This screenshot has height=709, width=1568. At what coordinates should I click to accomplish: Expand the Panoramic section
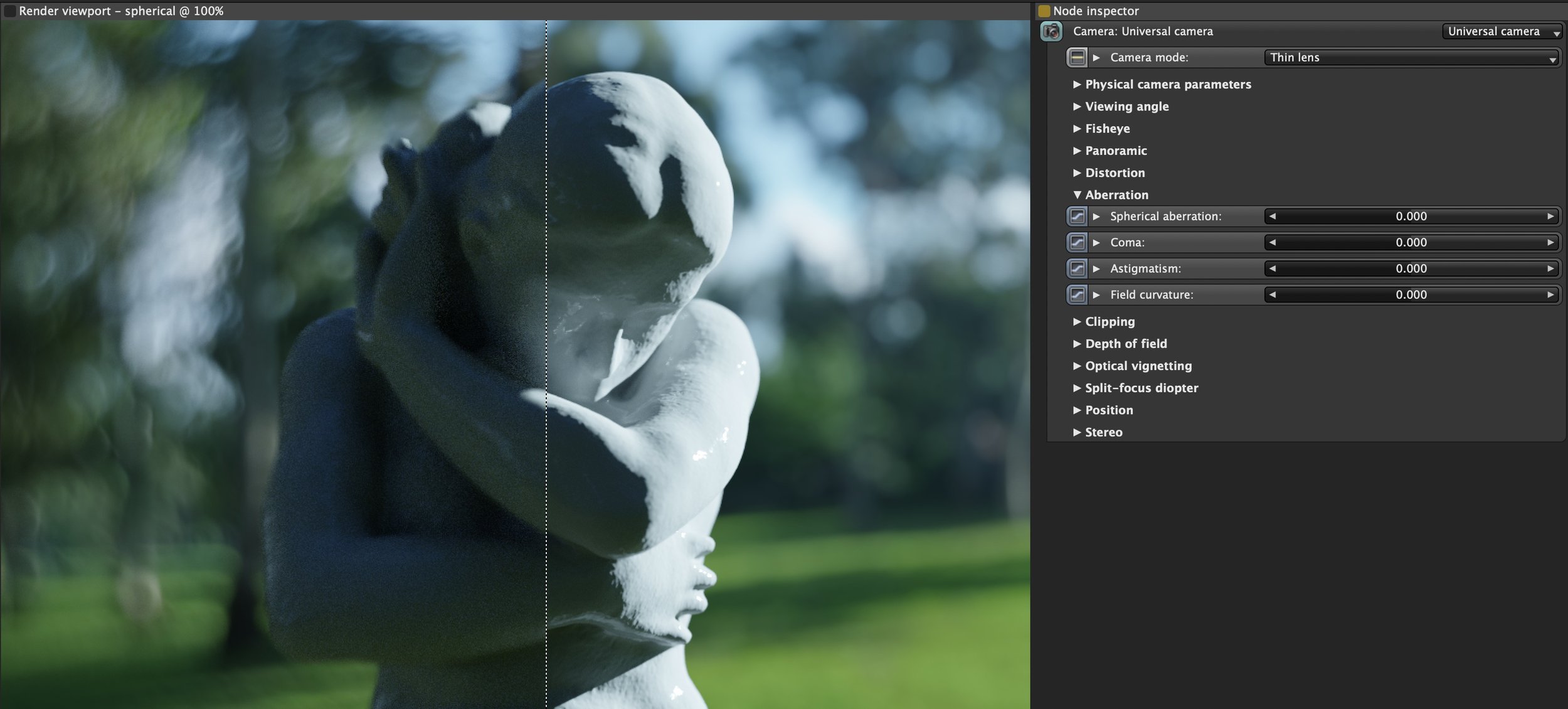point(1077,151)
